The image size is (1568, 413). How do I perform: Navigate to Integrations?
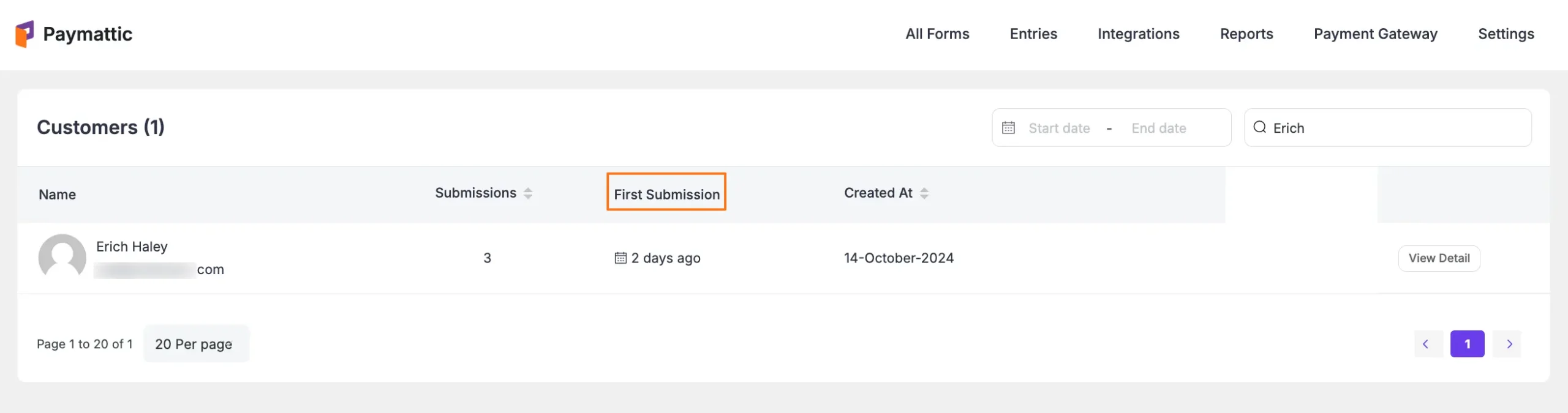point(1138,34)
